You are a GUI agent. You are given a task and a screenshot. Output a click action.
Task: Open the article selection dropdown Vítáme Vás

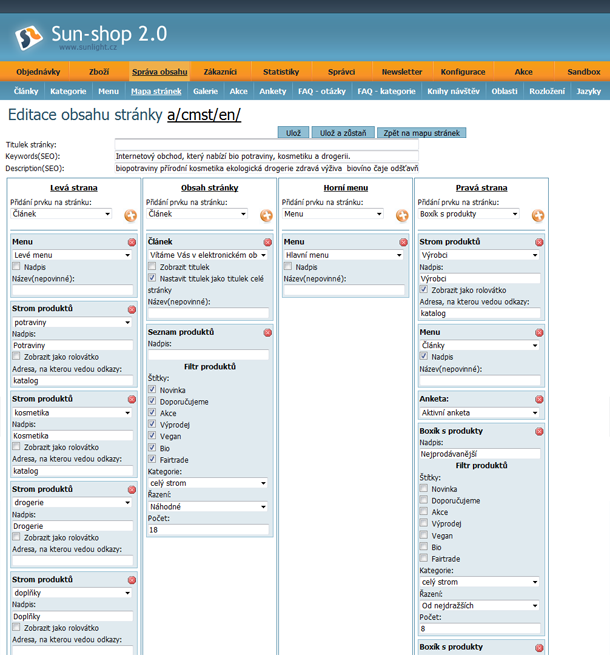(208, 255)
